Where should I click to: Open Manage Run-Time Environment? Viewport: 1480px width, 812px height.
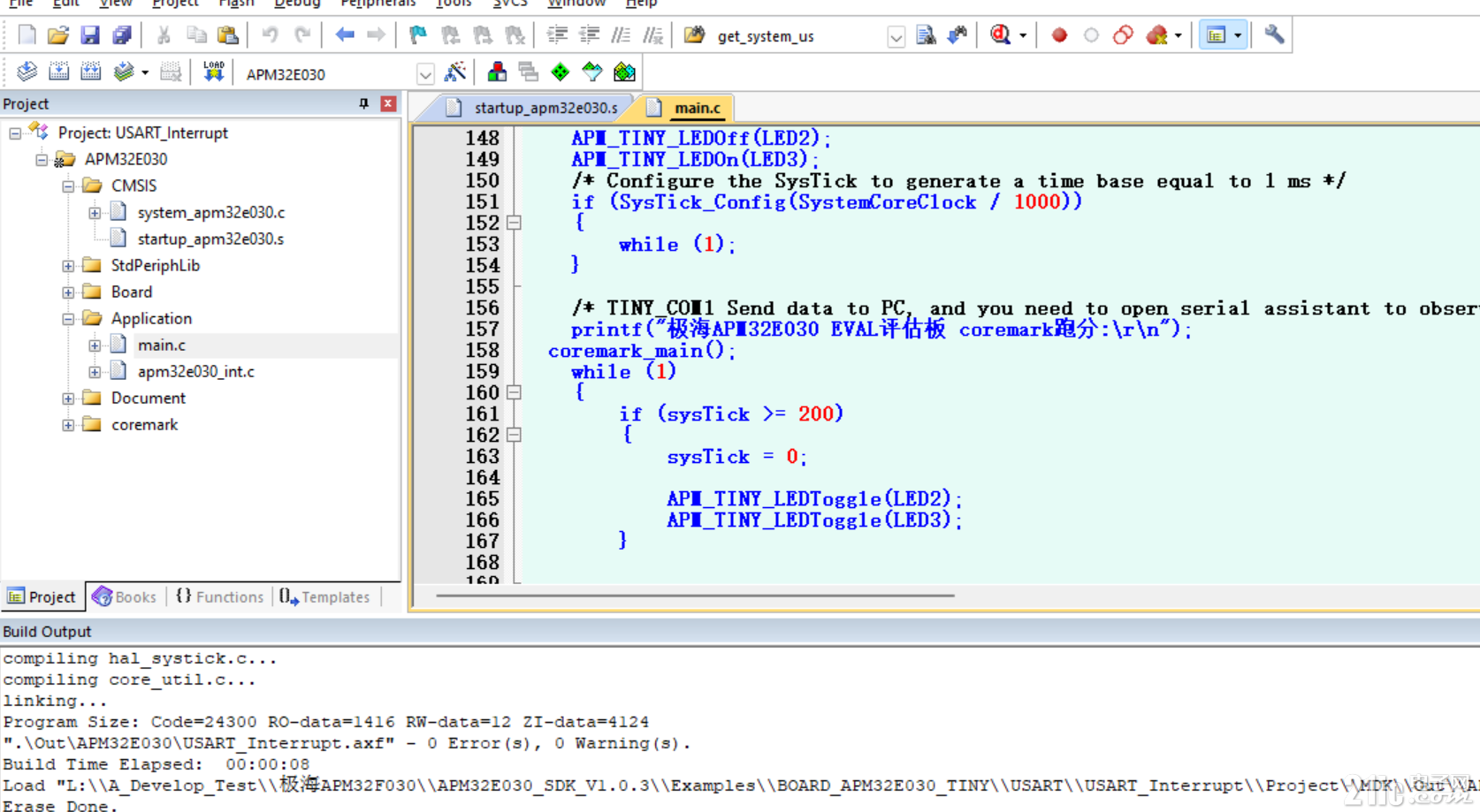[x=561, y=72]
